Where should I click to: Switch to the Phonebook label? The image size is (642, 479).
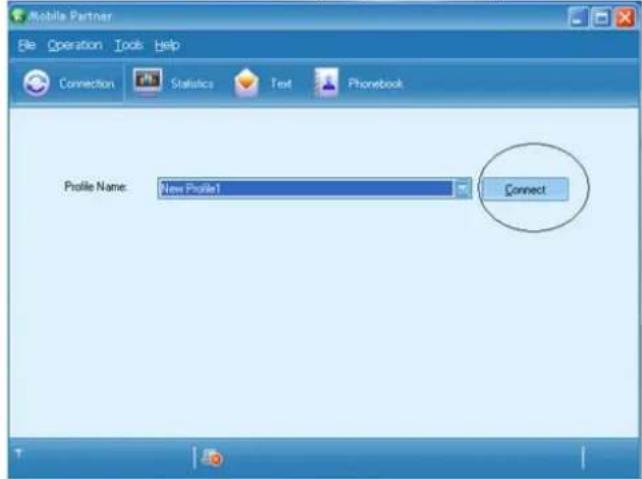coord(375,84)
